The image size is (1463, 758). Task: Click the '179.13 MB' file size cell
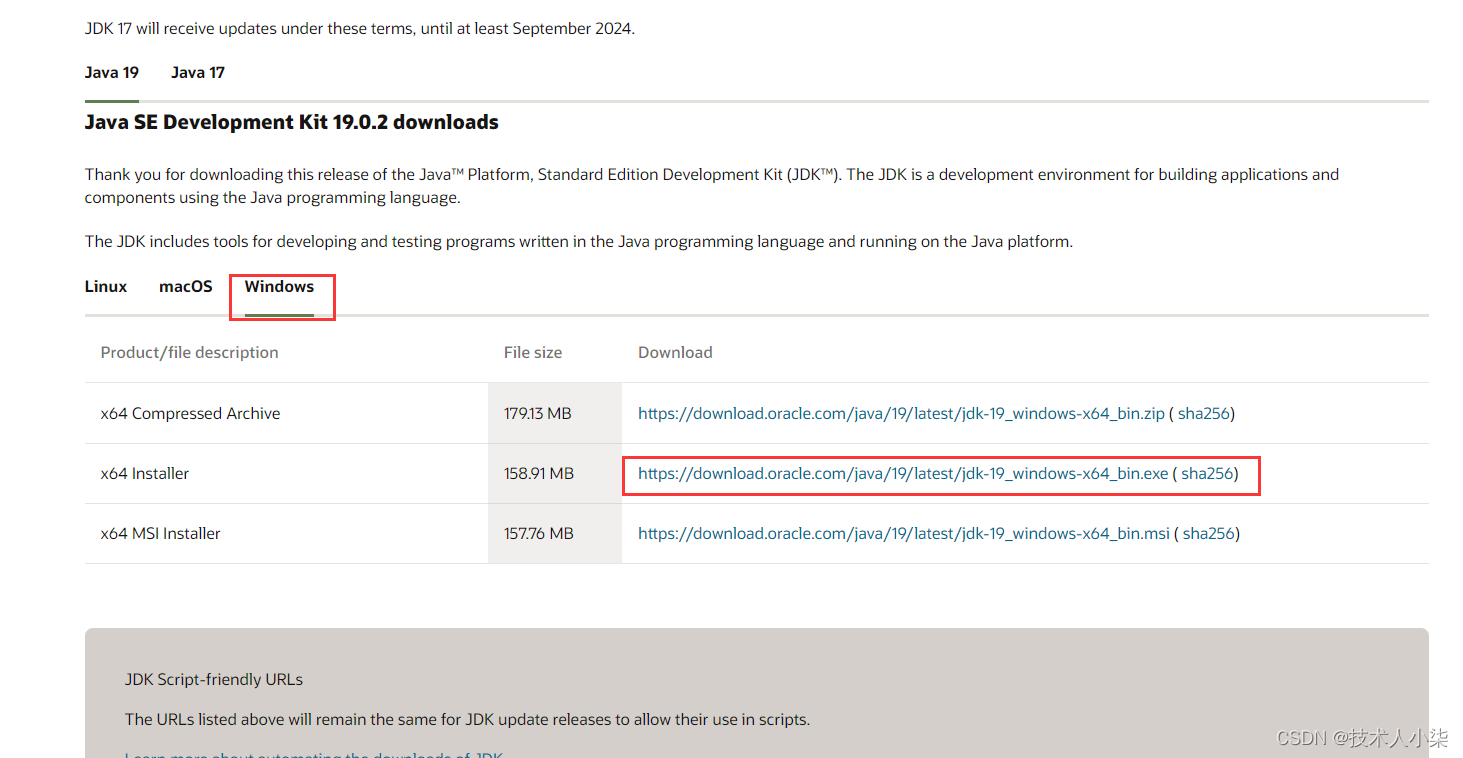555,413
